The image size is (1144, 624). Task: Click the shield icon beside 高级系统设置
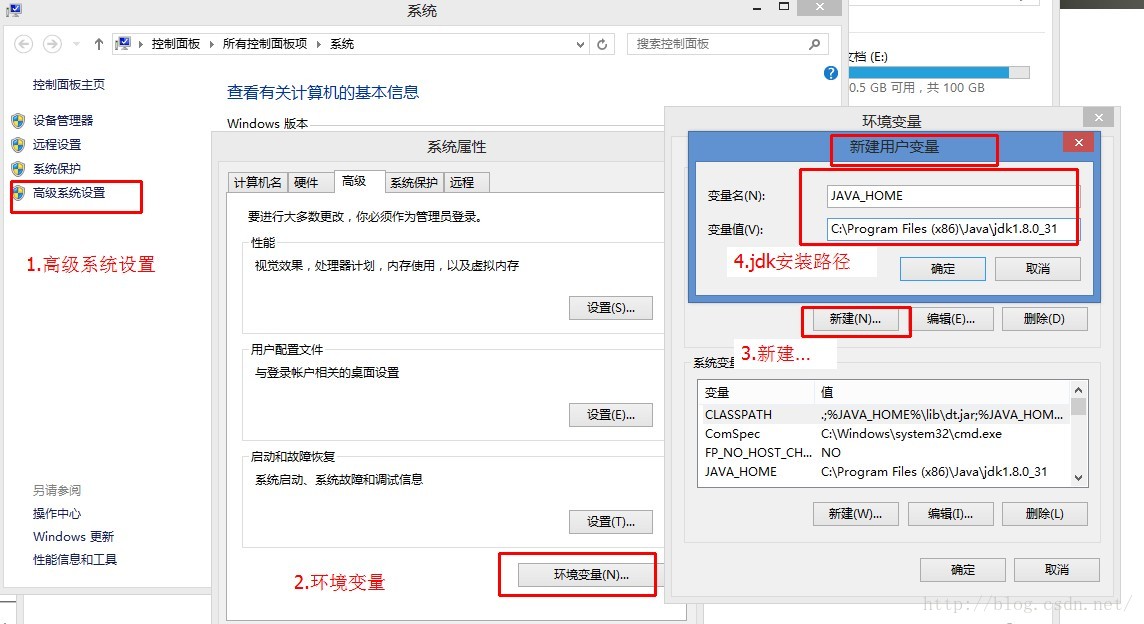(x=18, y=193)
